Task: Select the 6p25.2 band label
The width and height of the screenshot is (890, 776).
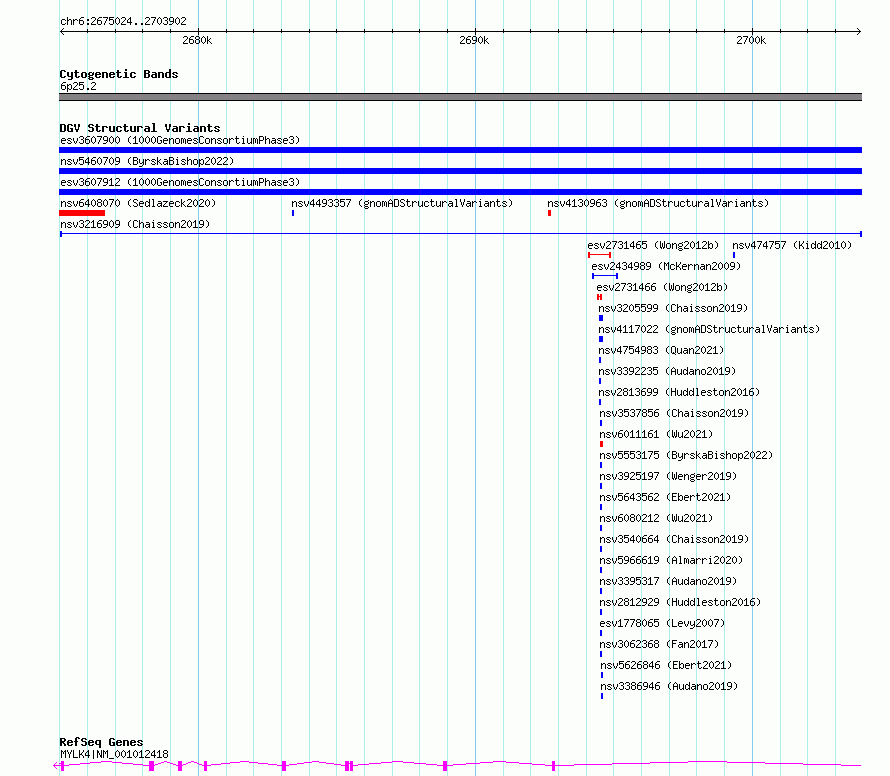Action: (78, 86)
